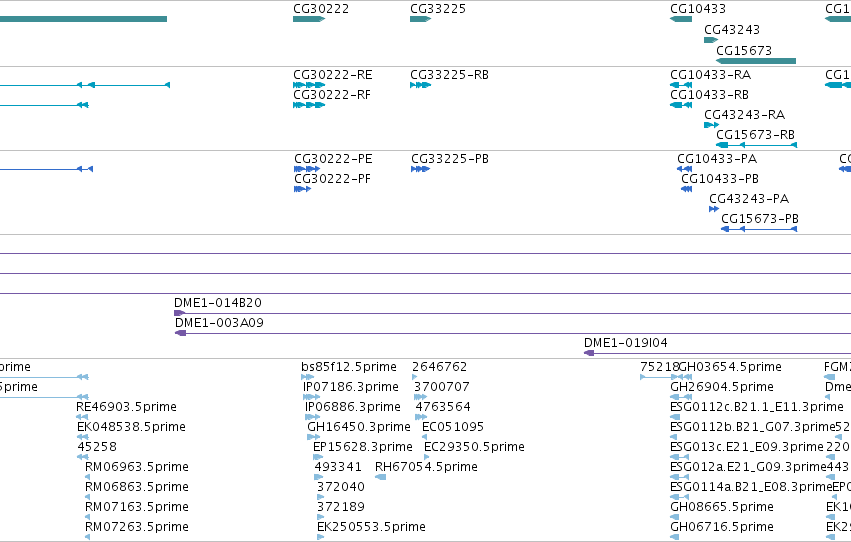The image size is (851, 542).
Task: Select transcript CG10433-RA
Action: click(710, 75)
